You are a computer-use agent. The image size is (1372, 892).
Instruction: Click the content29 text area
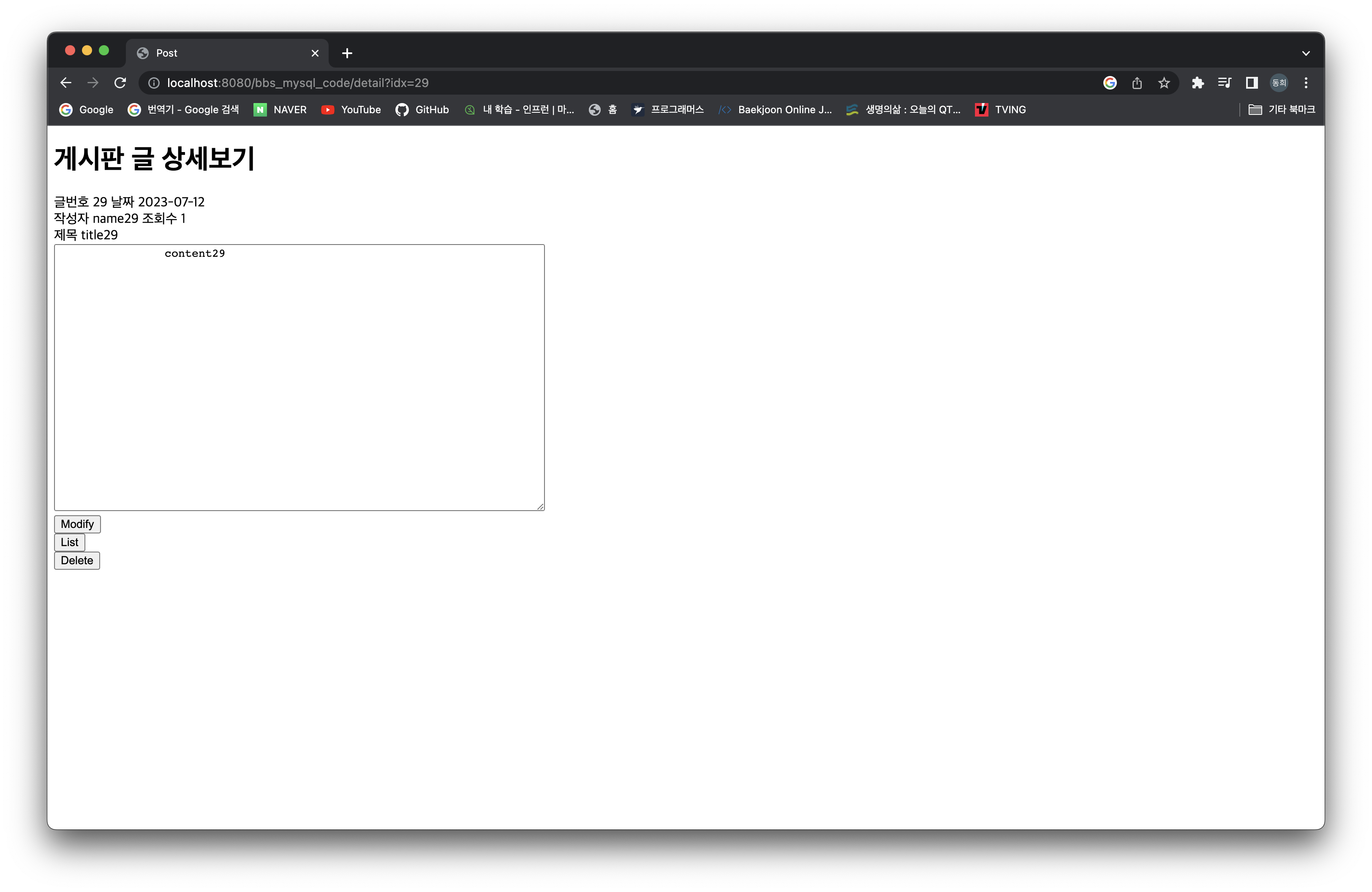click(x=299, y=376)
